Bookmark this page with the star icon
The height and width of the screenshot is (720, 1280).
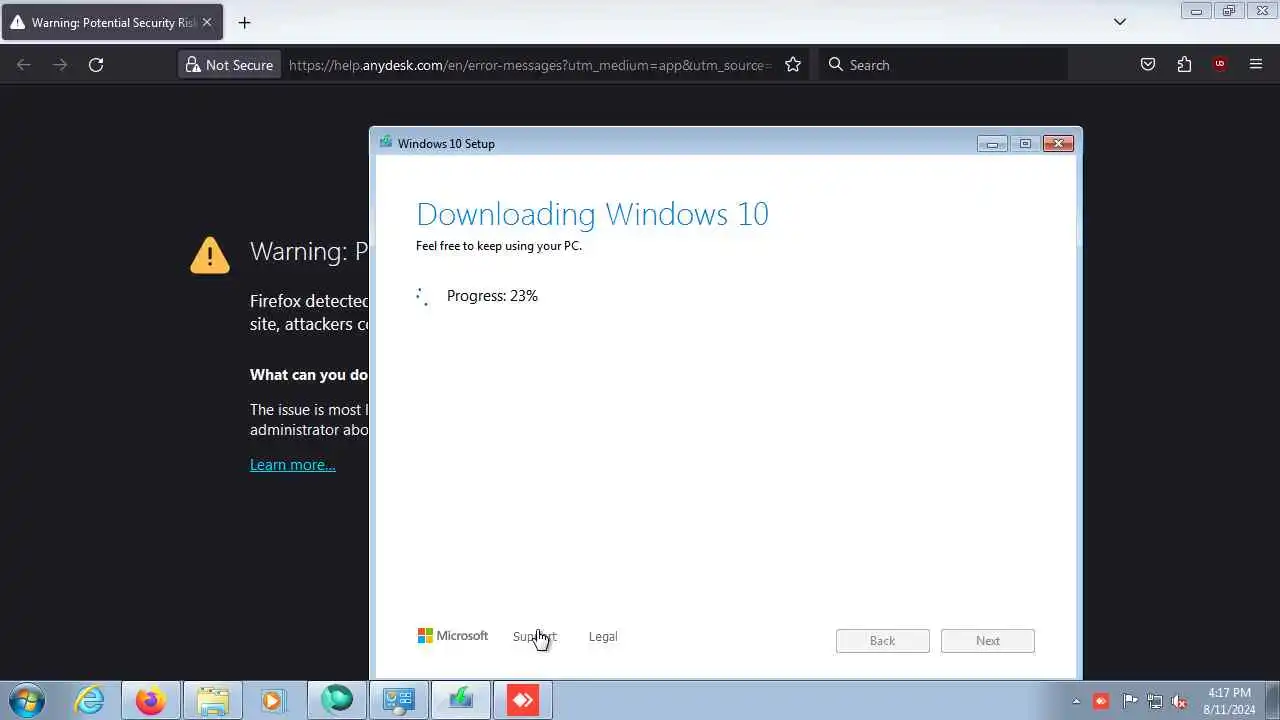[x=793, y=65]
